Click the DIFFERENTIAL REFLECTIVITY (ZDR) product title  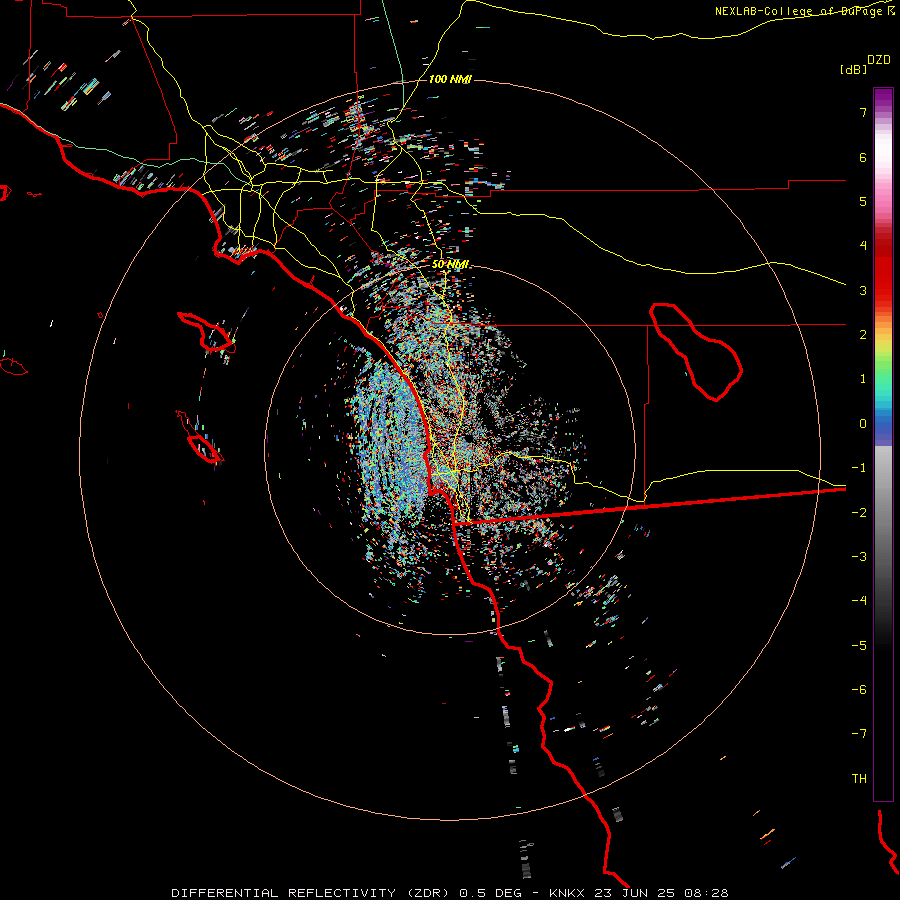tap(311, 893)
